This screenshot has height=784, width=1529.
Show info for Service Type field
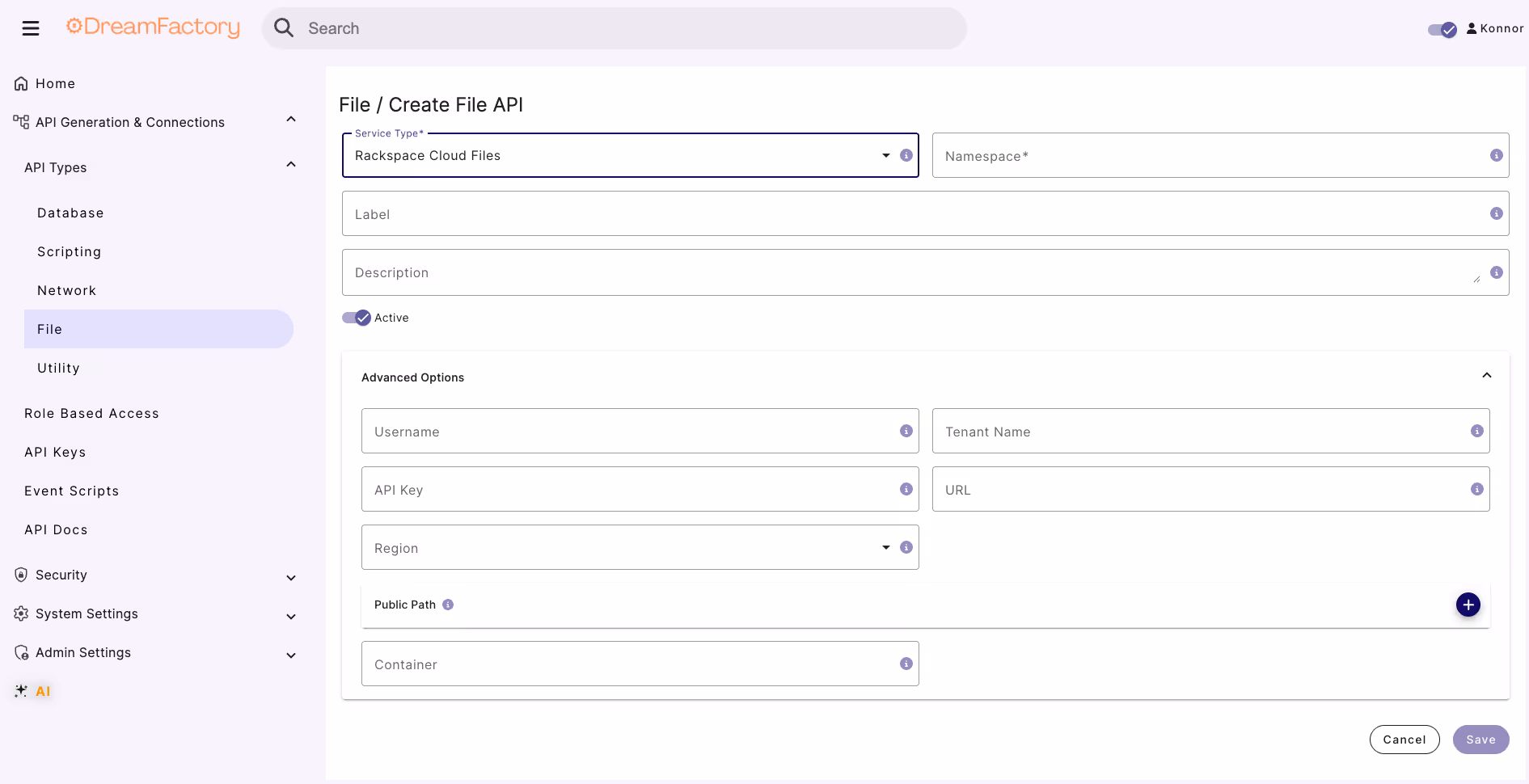click(x=906, y=155)
